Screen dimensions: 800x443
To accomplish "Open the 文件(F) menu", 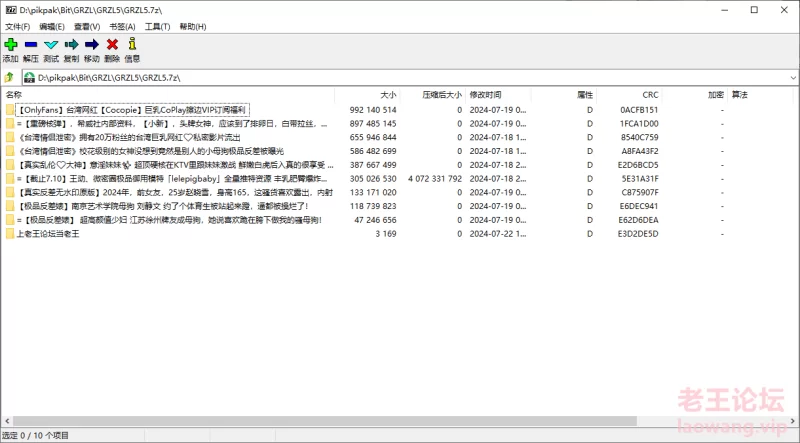I will pos(17,27).
